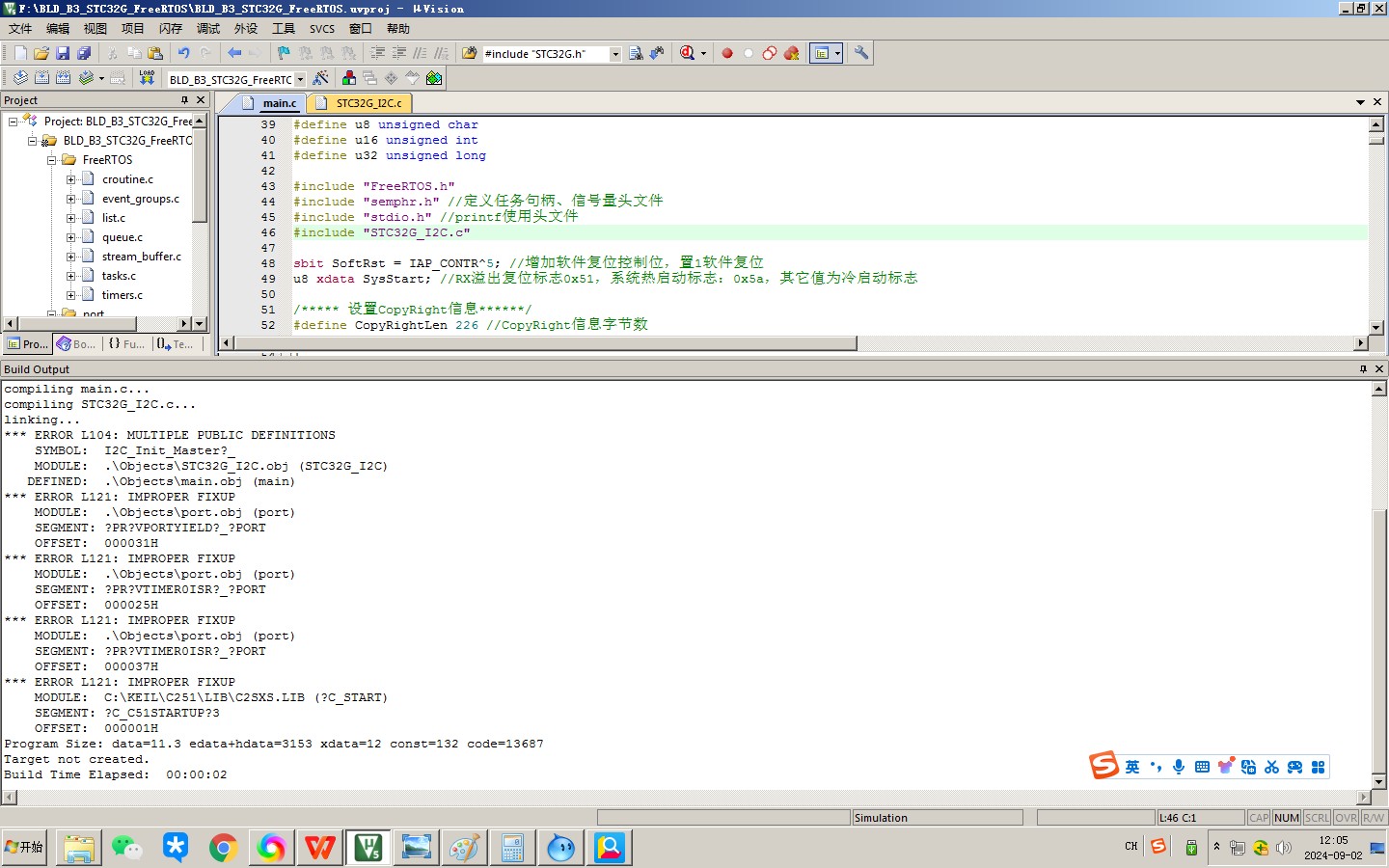The image size is (1389, 868).
Task: Expand tasks.c tree node
Action: pyautogui.click(x=70, y=276)
